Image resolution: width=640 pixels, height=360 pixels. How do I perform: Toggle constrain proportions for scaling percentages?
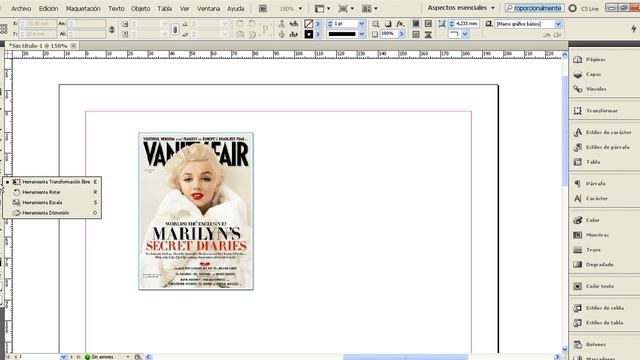pos(175,29)
